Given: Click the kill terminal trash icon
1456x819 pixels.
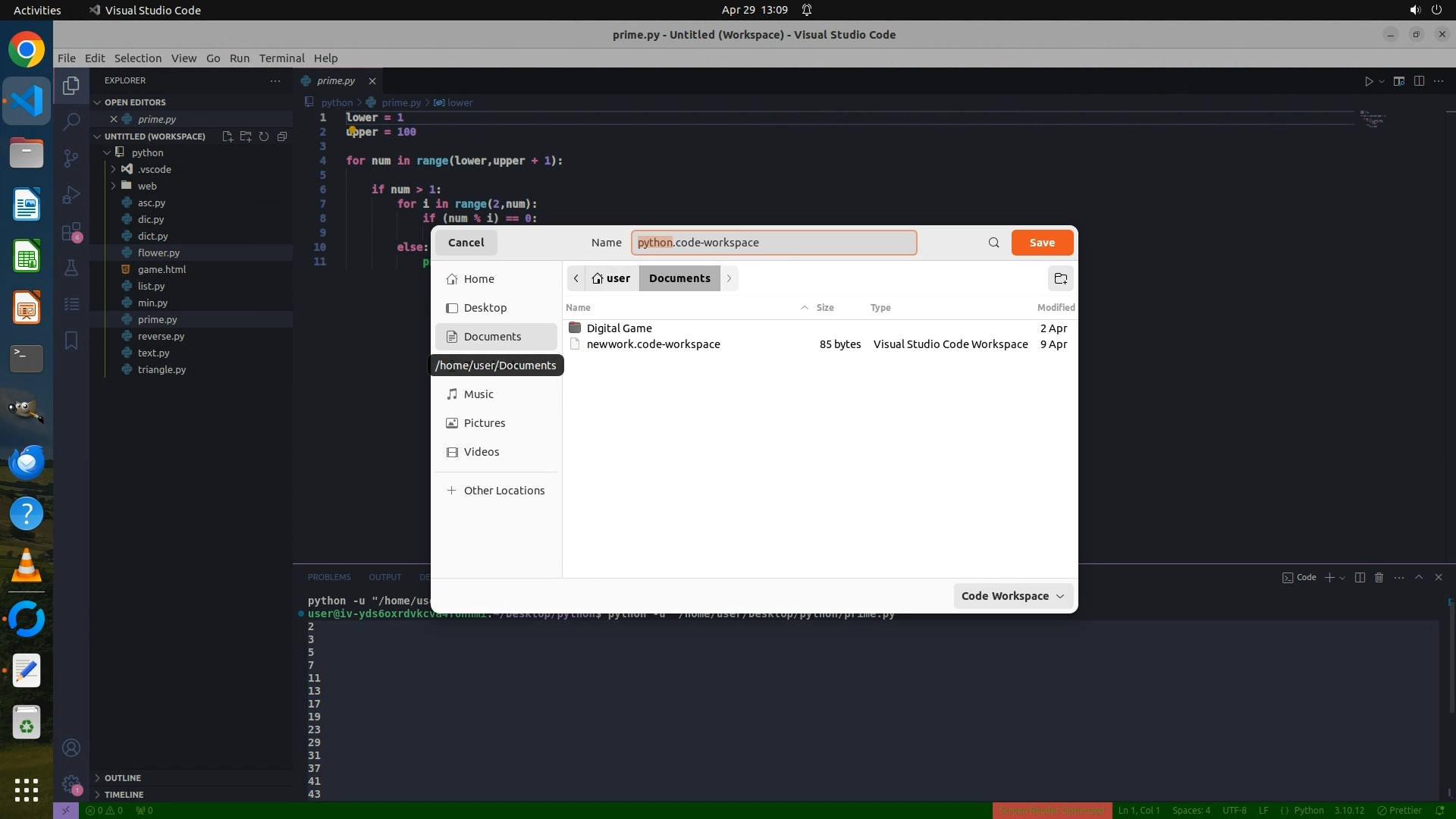Looking at the screenshot, I should [x=1379, y=578].
